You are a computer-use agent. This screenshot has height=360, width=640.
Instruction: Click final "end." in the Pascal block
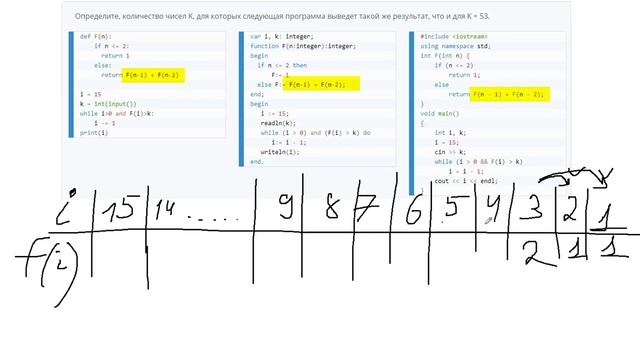[x=257, y=162]
